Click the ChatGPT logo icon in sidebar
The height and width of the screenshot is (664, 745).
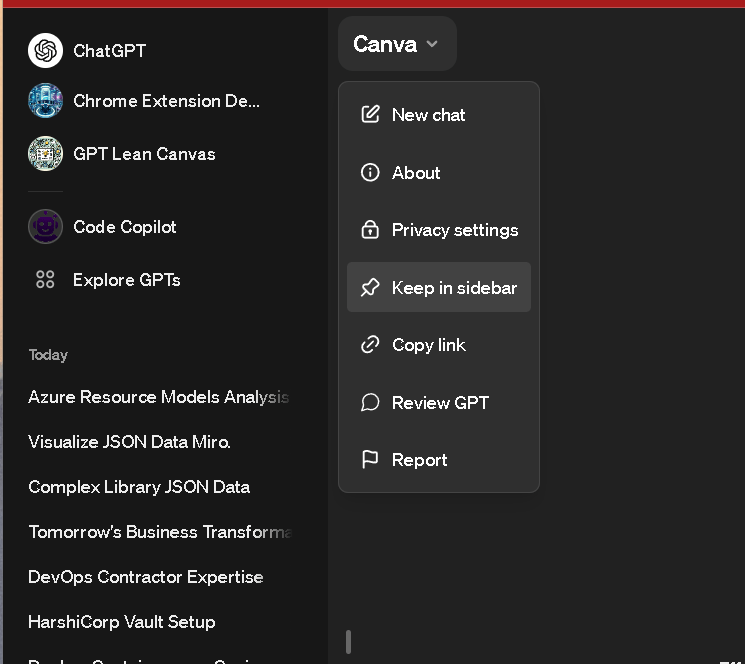pyautogui.click(x=45, y=50)
